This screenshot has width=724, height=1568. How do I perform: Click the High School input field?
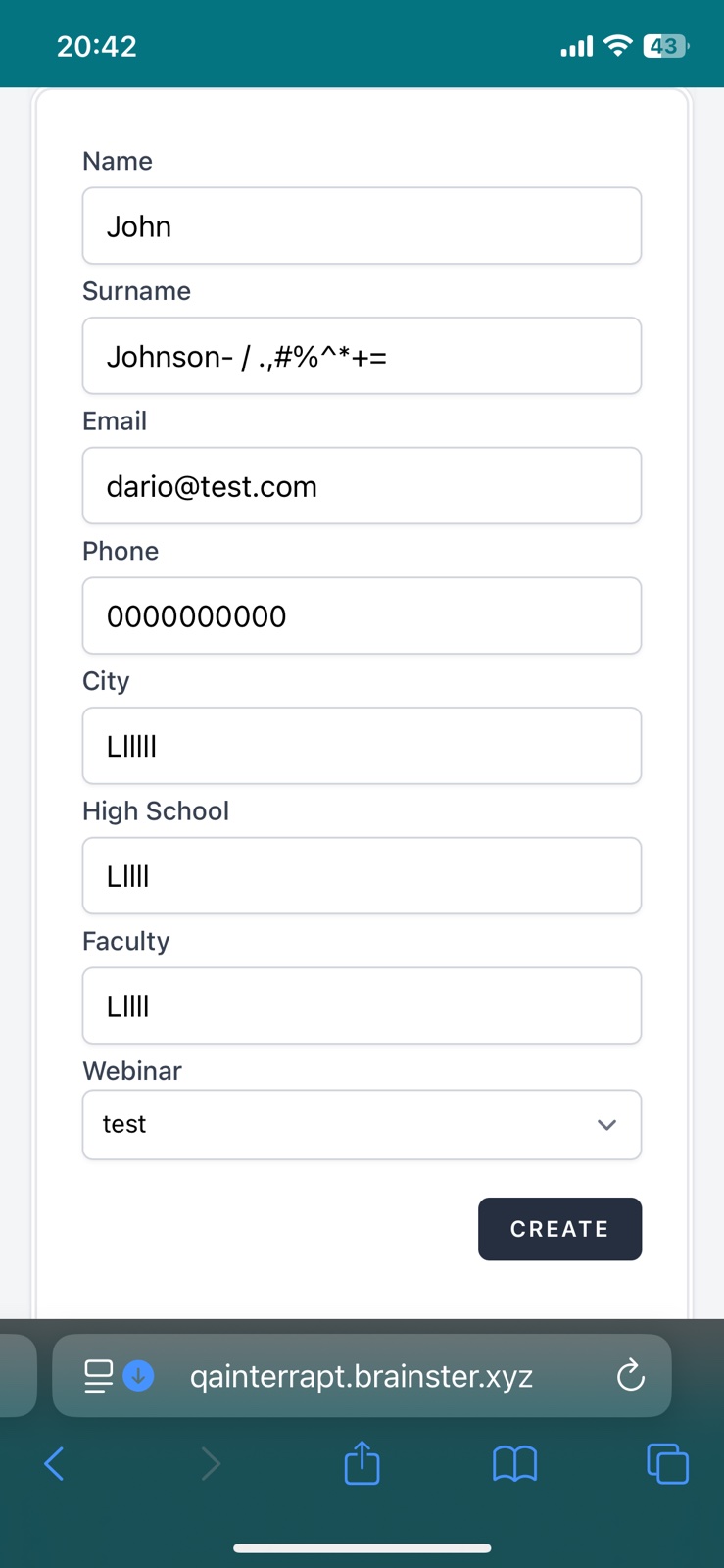[x=362, y=876]
